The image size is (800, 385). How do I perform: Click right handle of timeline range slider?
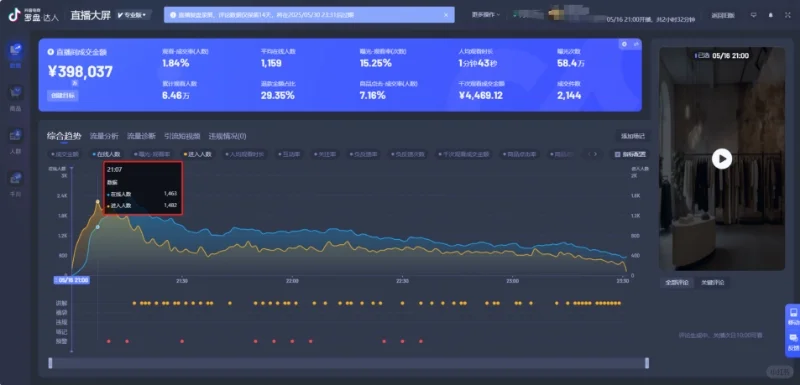click(x=647, y=363)
